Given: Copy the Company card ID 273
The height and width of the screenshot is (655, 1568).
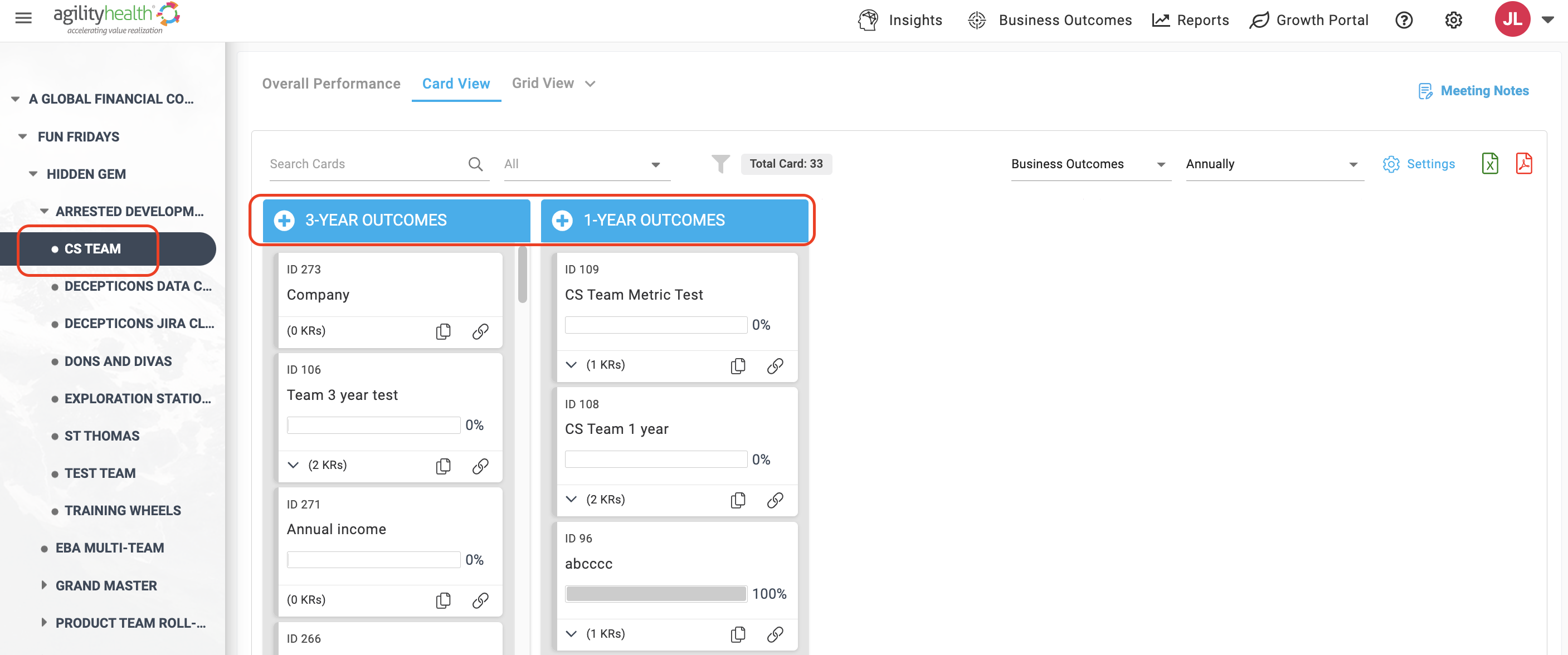Looking at the screenshot, I should [x=443, y=331].
